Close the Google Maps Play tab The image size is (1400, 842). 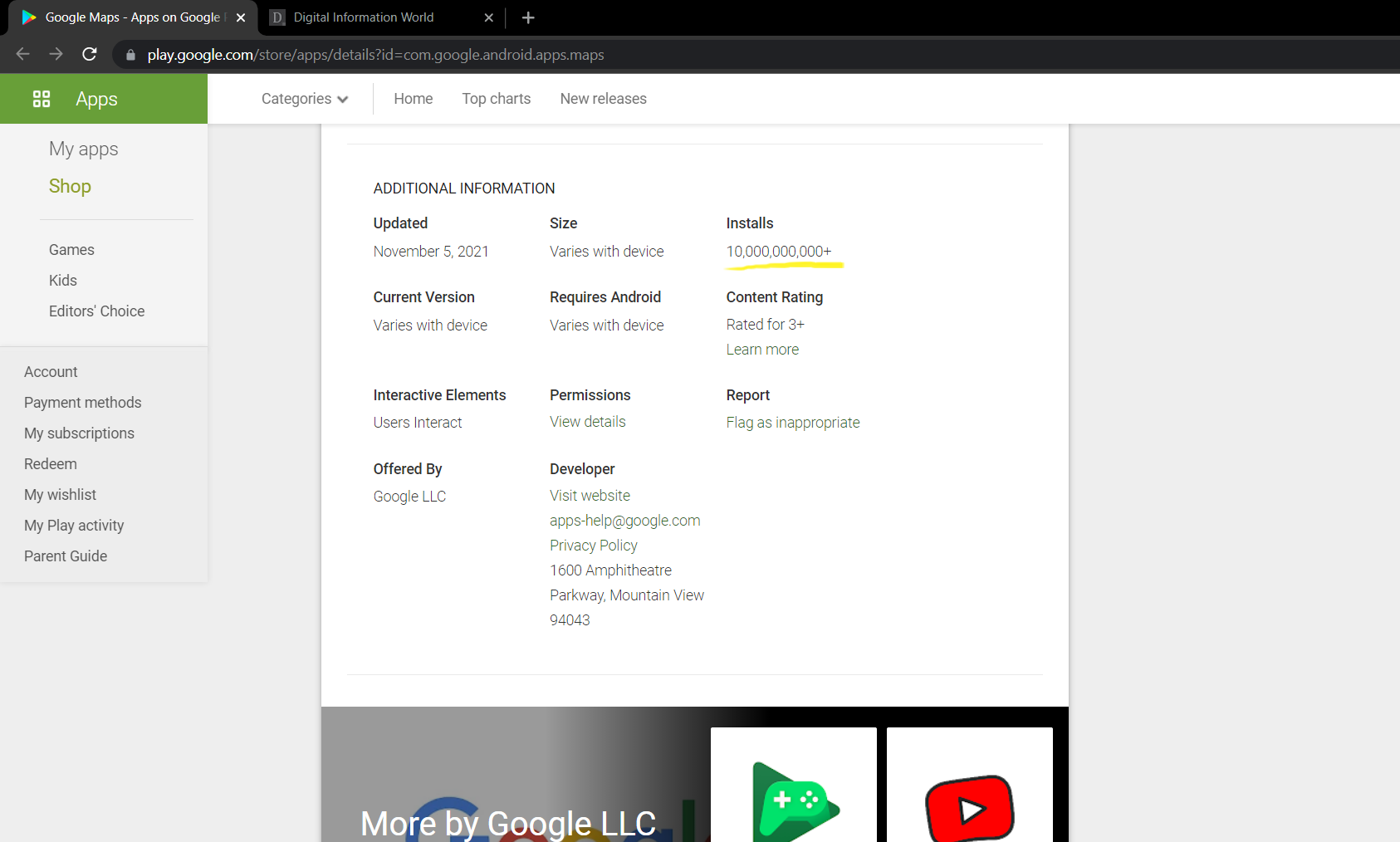(x=241, y=17)
